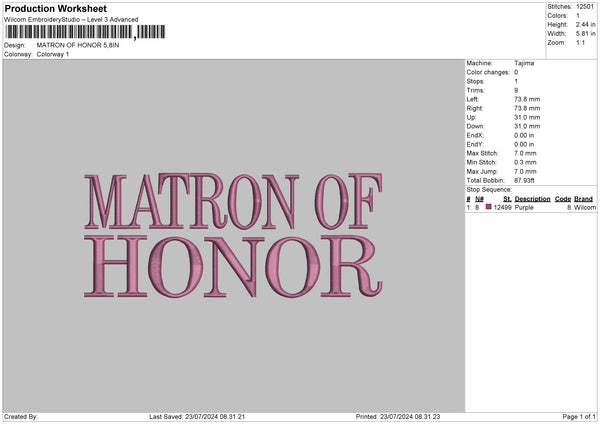Select the Max Stitch value 7.0 mm
The width and height of the screenshot is (600, 424).
pyautogui.click(x=525, y=153)
